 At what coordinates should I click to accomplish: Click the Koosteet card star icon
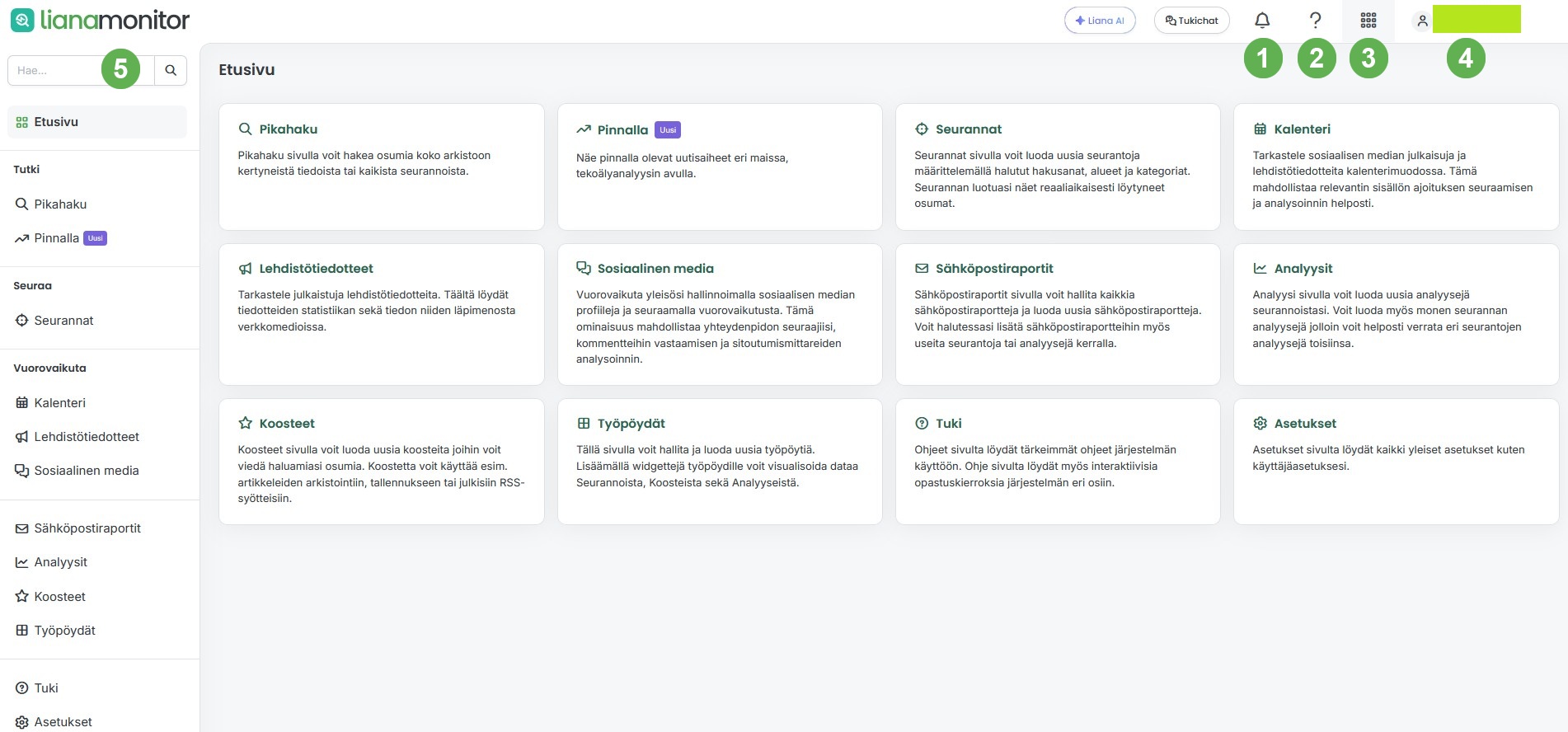245,424
